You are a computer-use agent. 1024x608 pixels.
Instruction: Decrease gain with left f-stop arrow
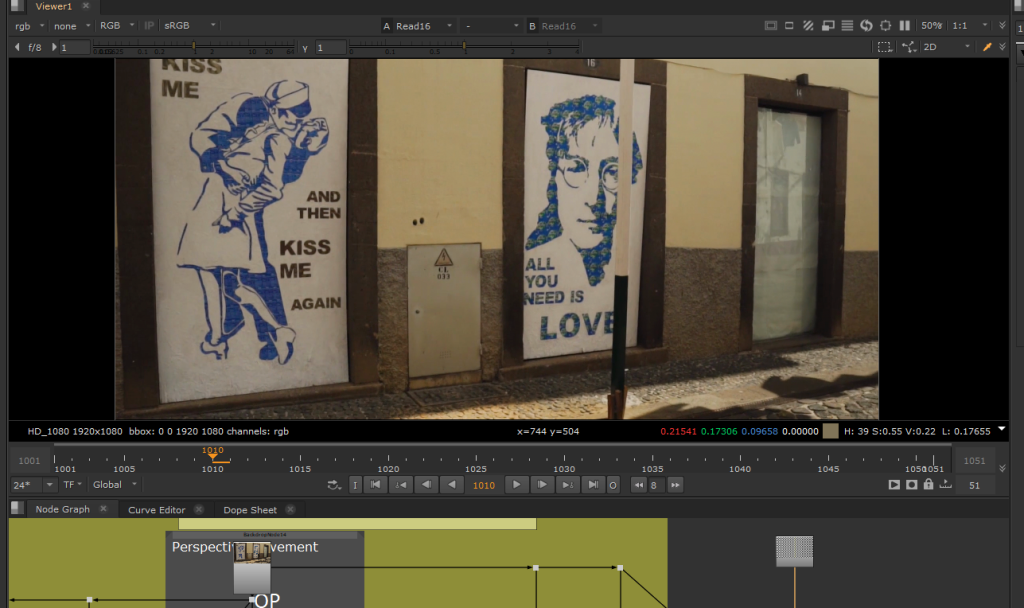click(17, 47)
